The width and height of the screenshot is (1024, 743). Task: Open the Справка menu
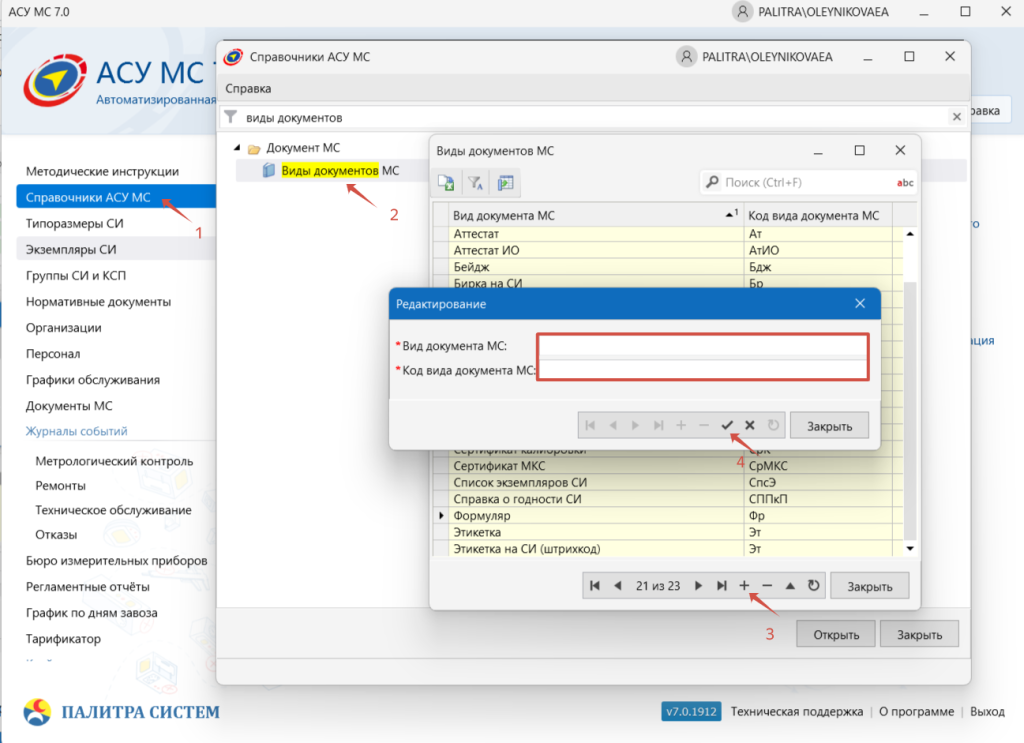[248, 88]
